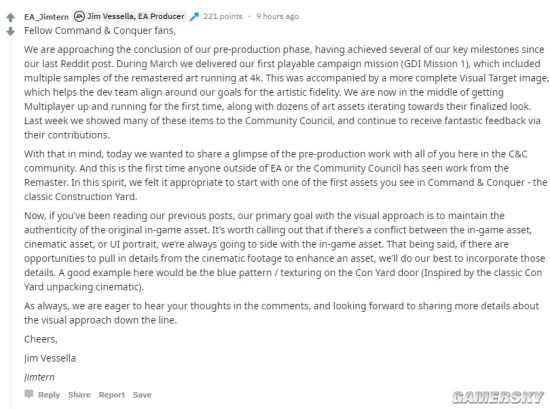This screenshot has width=550, height=409.
Task: Click the GAMERSKY watermark logo
Action: (x=498, y=397)
